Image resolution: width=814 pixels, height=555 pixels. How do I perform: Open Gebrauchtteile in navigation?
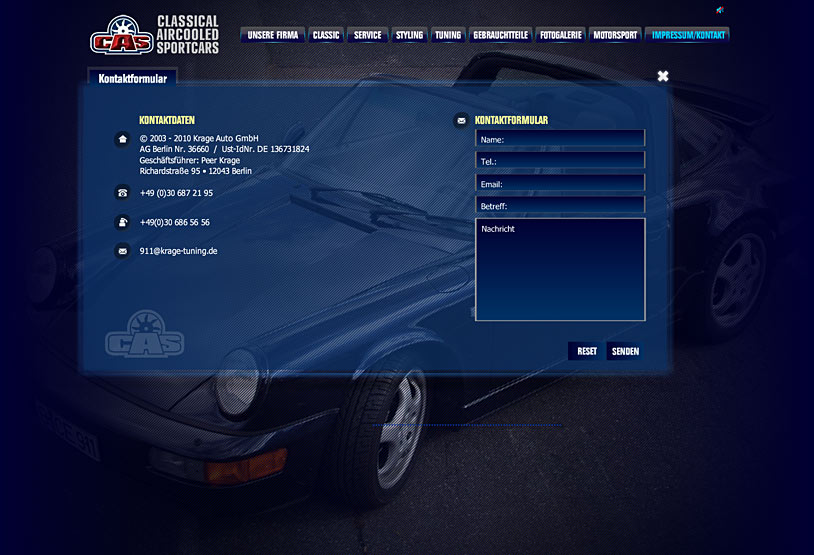pos(499,35)
